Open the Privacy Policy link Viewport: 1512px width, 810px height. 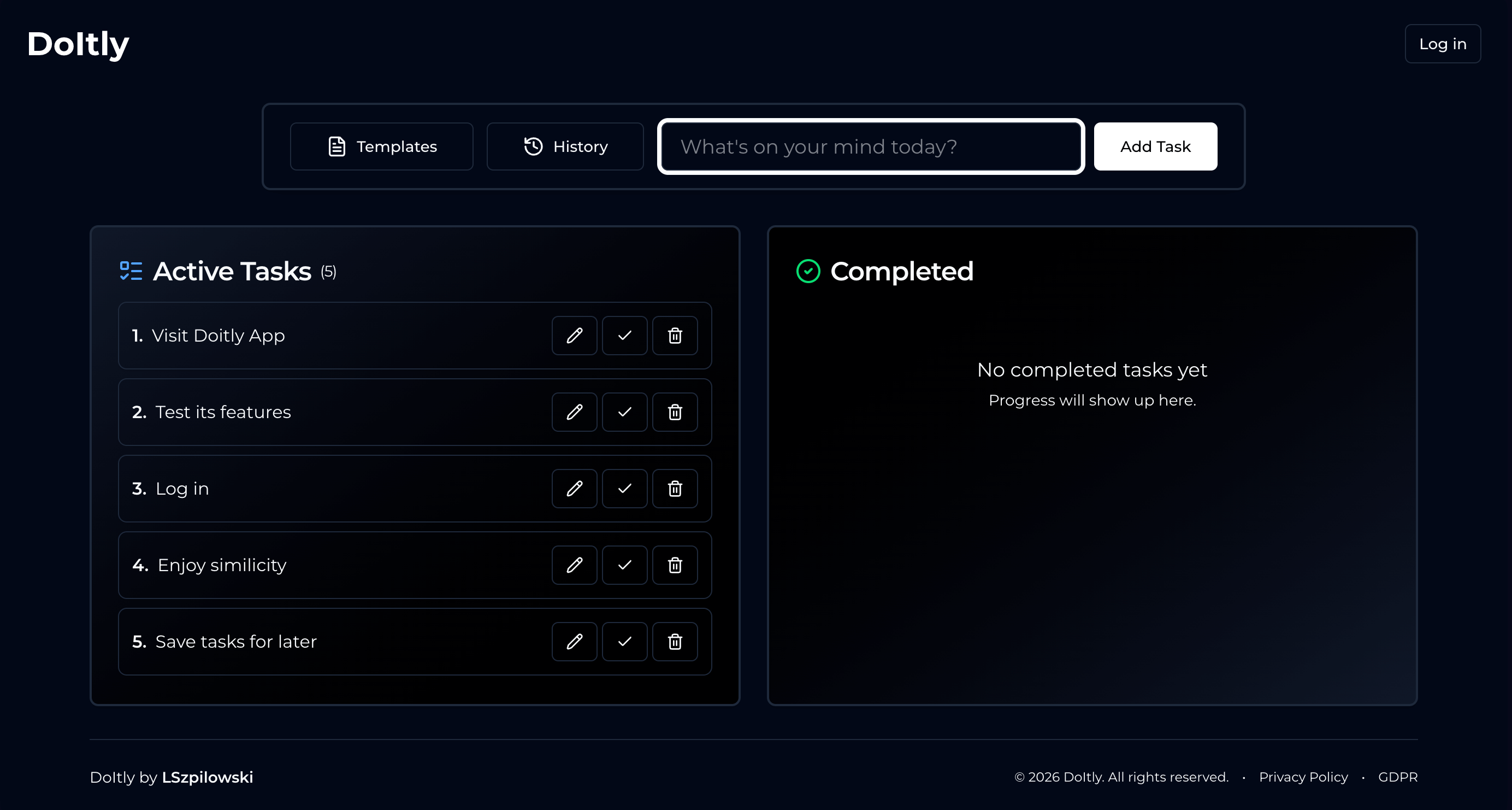(x=1303, y=777)
